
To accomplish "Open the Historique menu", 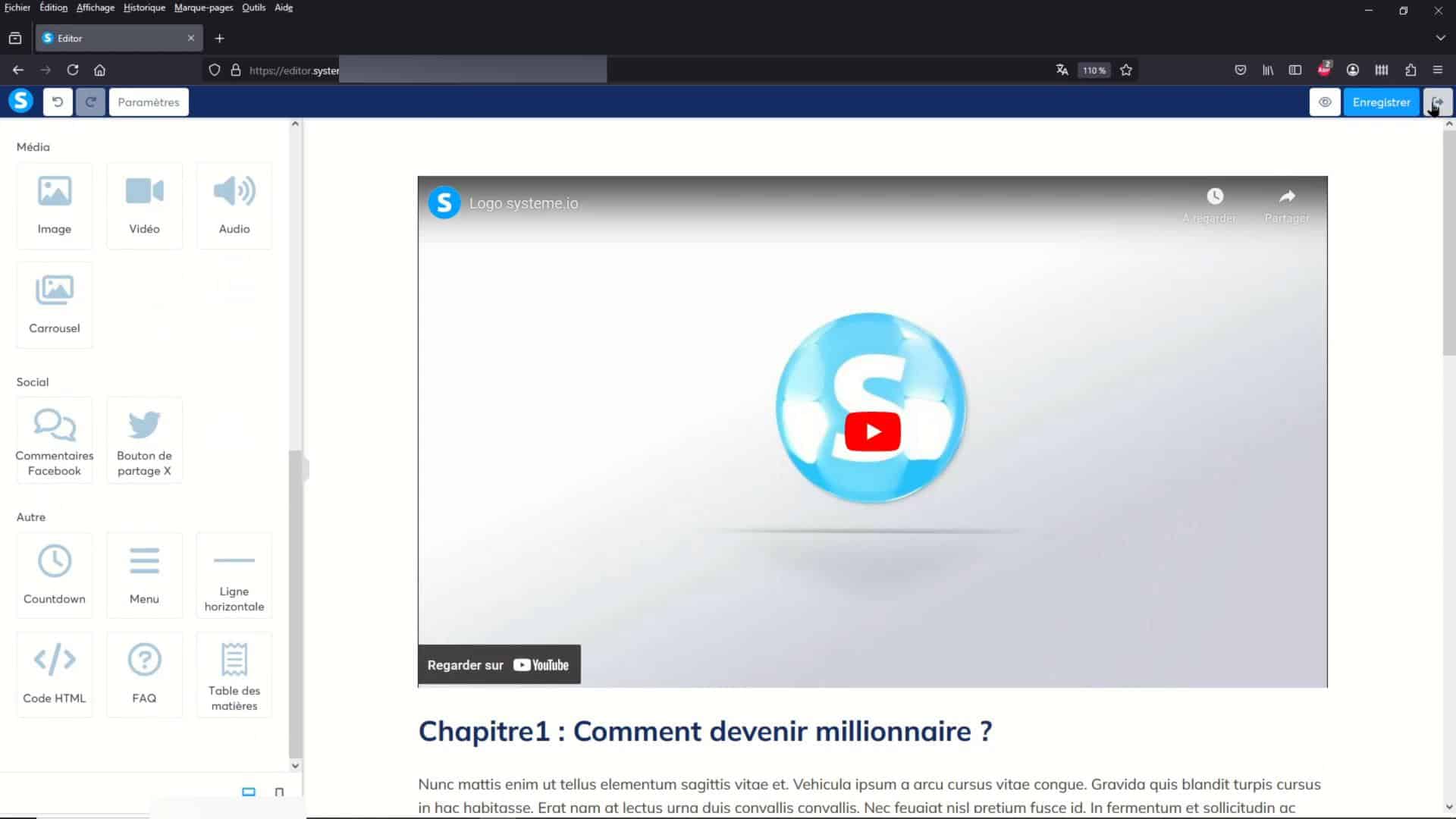I will pyautogui.click(x=144, y=8).
